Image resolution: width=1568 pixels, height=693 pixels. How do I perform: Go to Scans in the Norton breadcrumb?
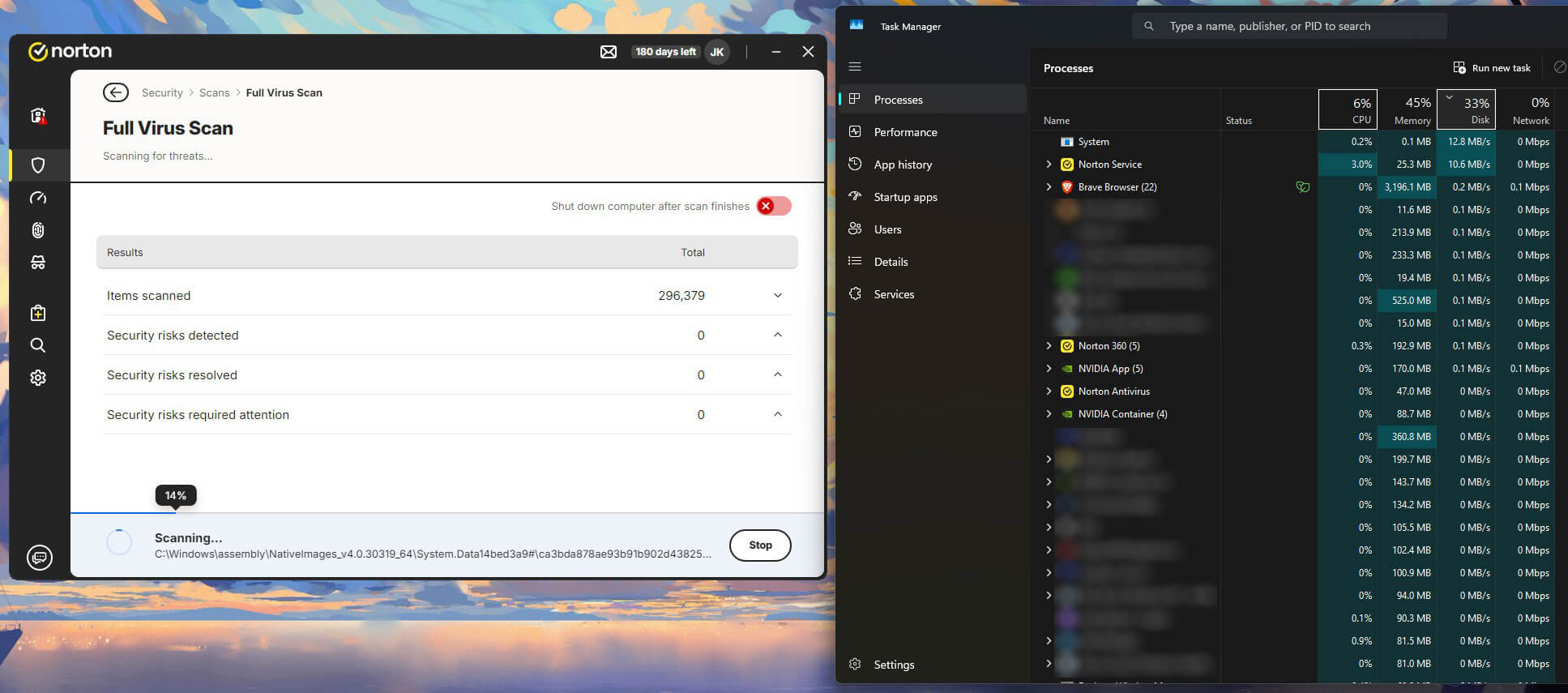click(215, 93)
